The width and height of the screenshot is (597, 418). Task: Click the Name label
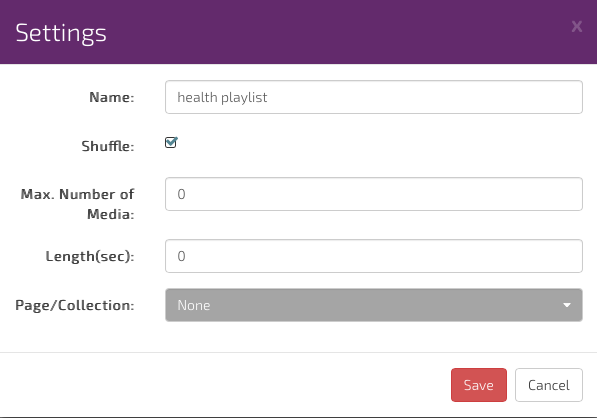[x=112, y=97]
